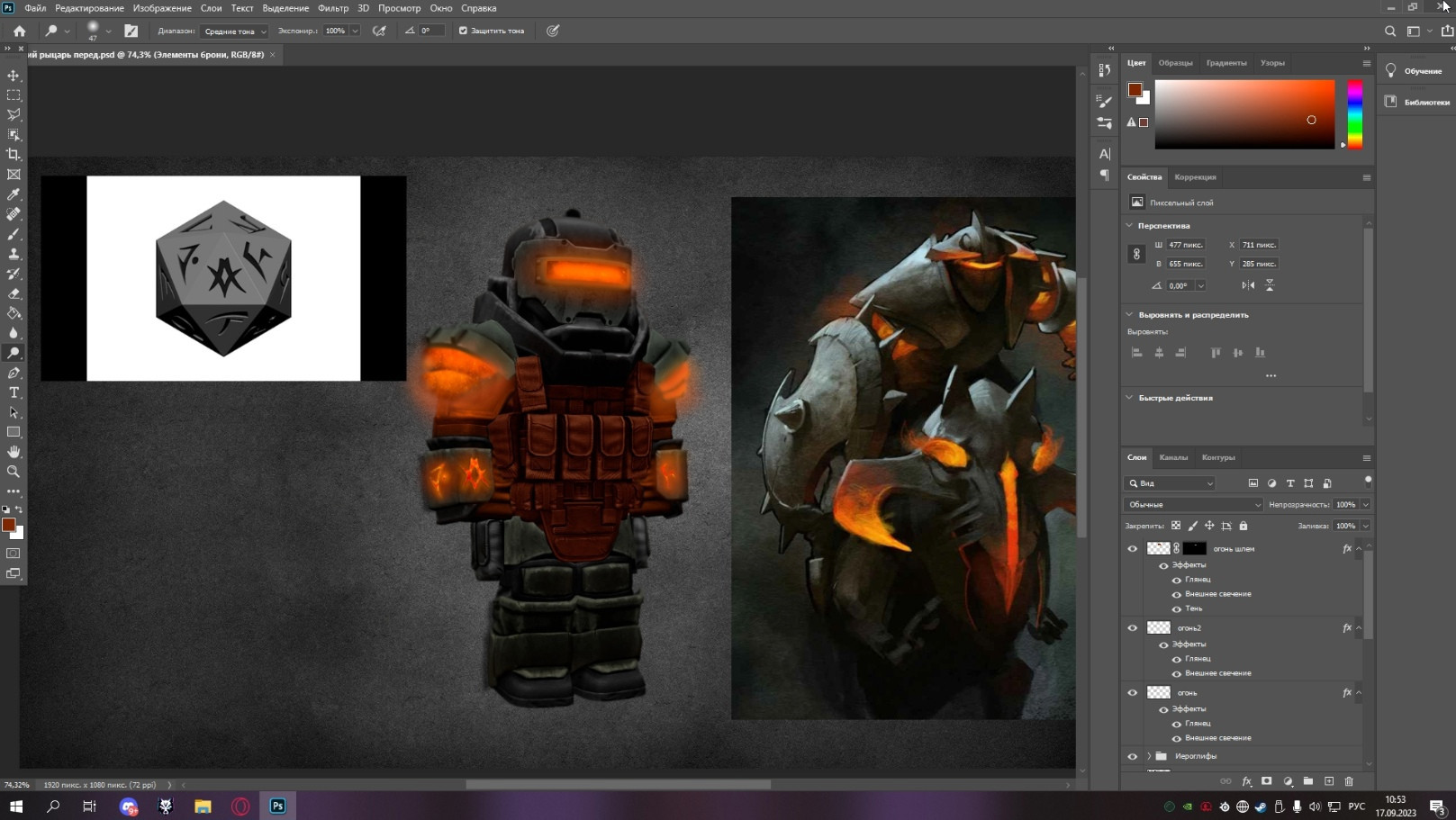Open the 'Библиотеки' panel

pyautogui.click(x=1417, y=102)
